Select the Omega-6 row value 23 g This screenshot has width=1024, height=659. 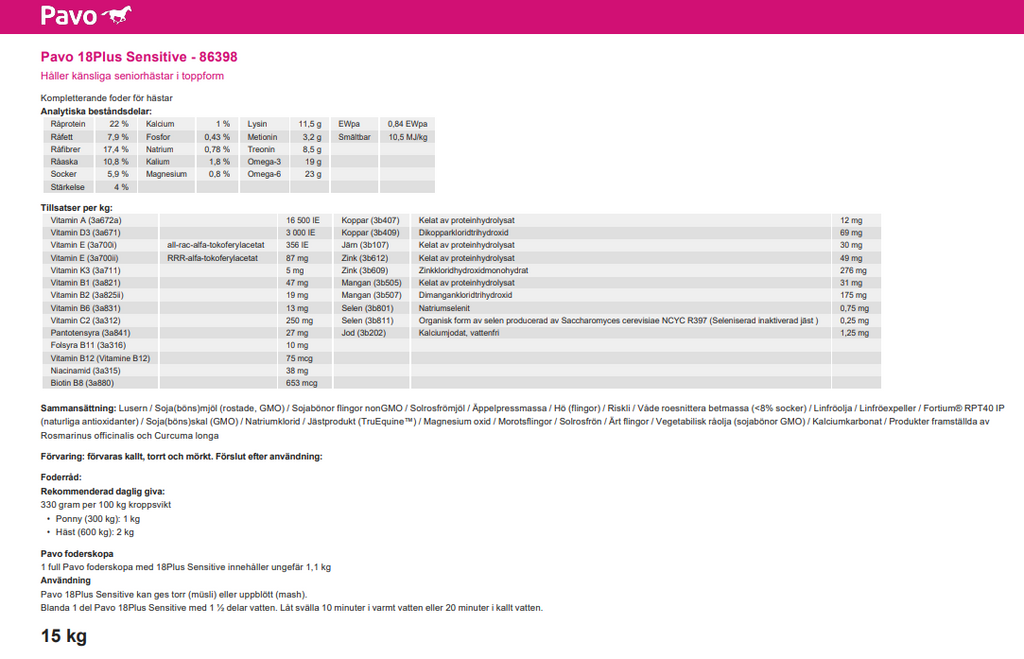[x=313, y=174]
